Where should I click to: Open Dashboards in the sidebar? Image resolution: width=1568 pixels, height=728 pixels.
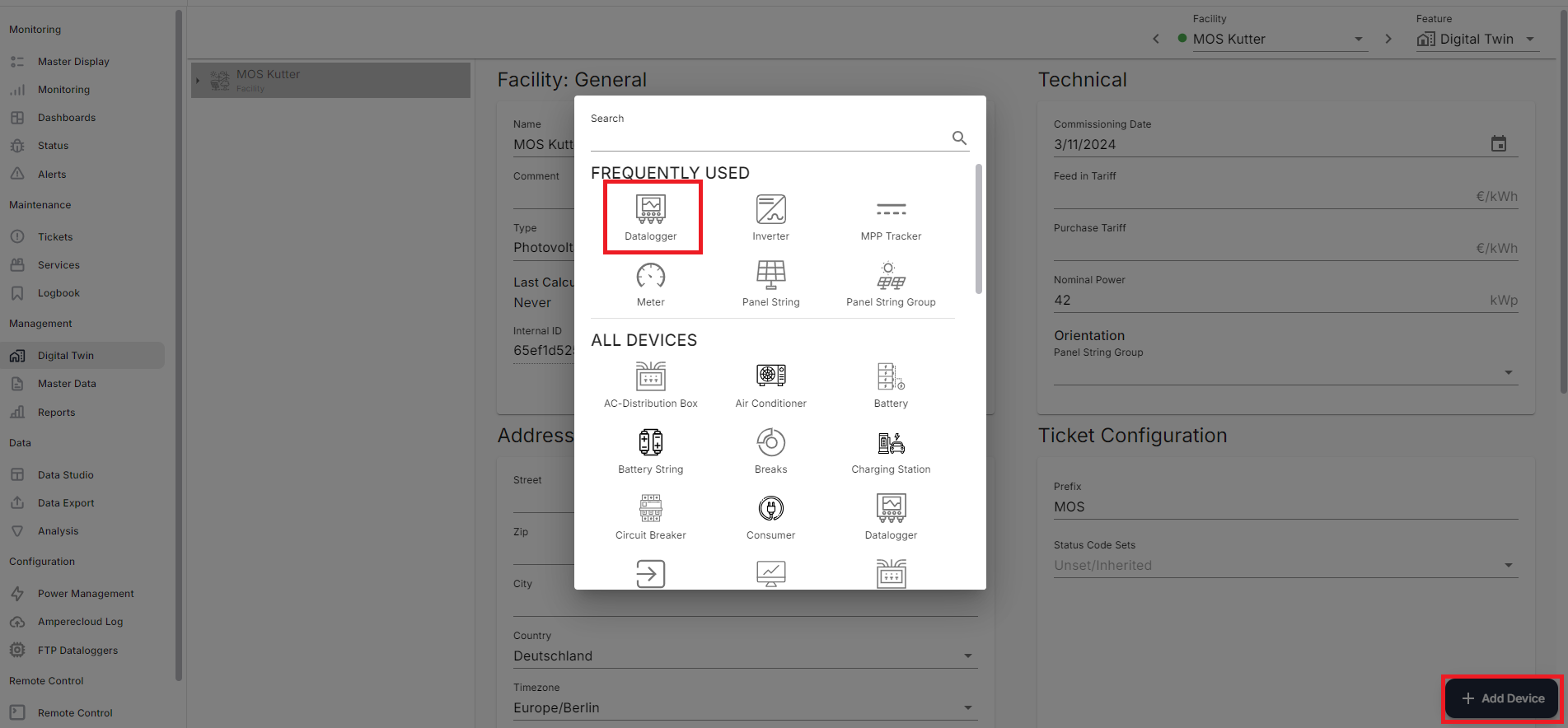[x=66, y=118]
